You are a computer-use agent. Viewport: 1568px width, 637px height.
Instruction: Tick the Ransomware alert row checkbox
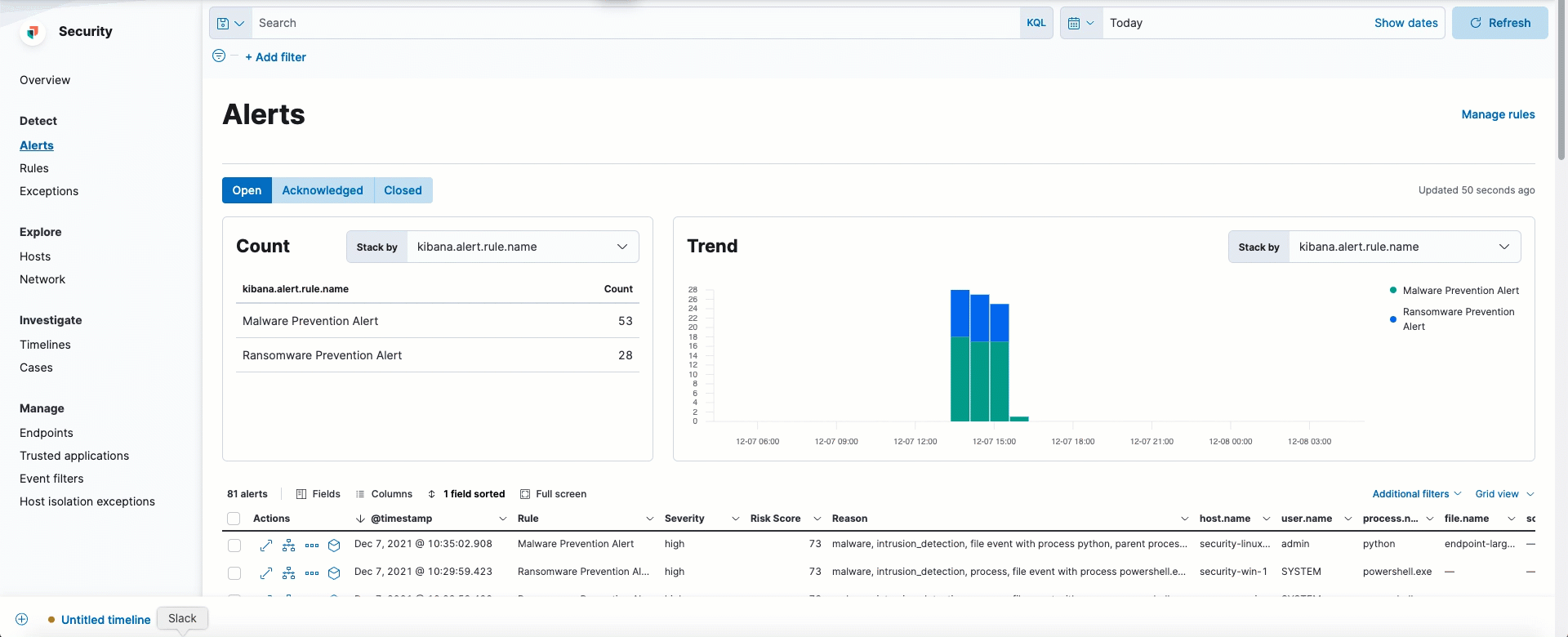tap(234, 573)
